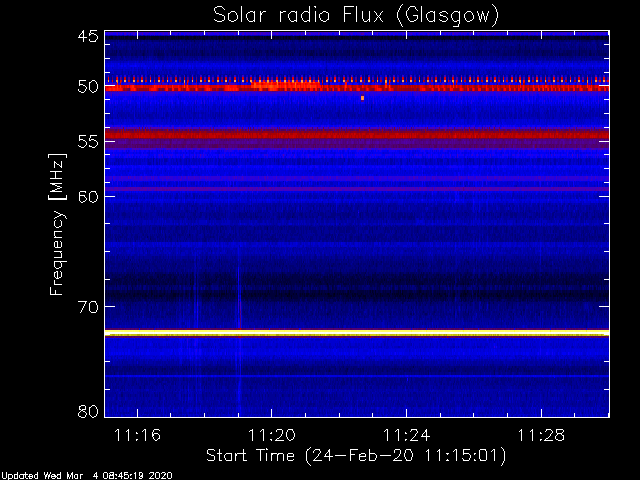Click the "Updated Wed Mar 4 08:45:19 2020" timestamp
Image resolution: width=640 pixels, height=480 pixels.
point(86,476)
